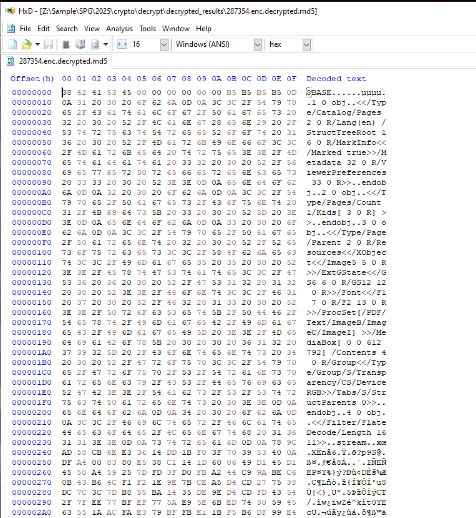Open the View menu
The width and height of the screenshot is (476, 518).
pos(92,28)
